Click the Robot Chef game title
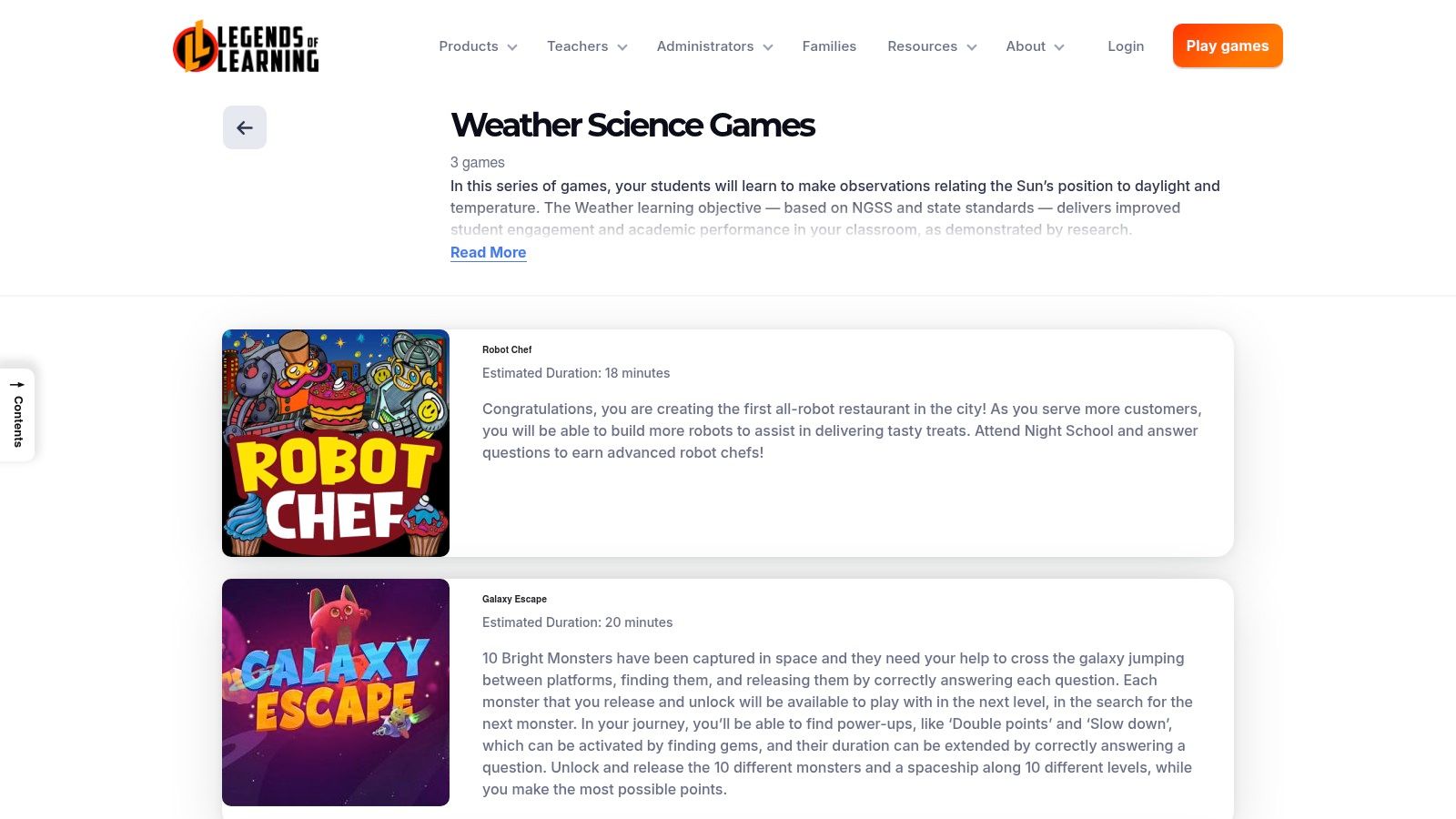This screenshot has height=819, width=1456. click(x=507, y=349)
